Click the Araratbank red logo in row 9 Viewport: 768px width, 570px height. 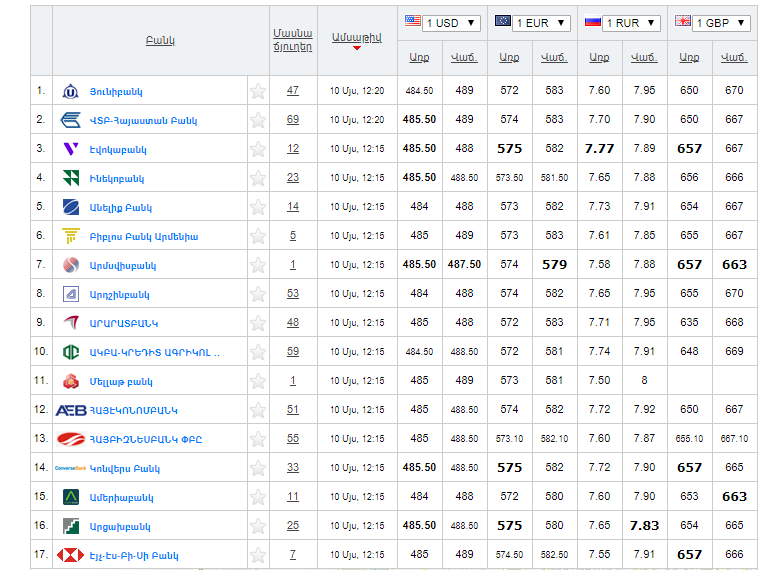click(71, 323)
